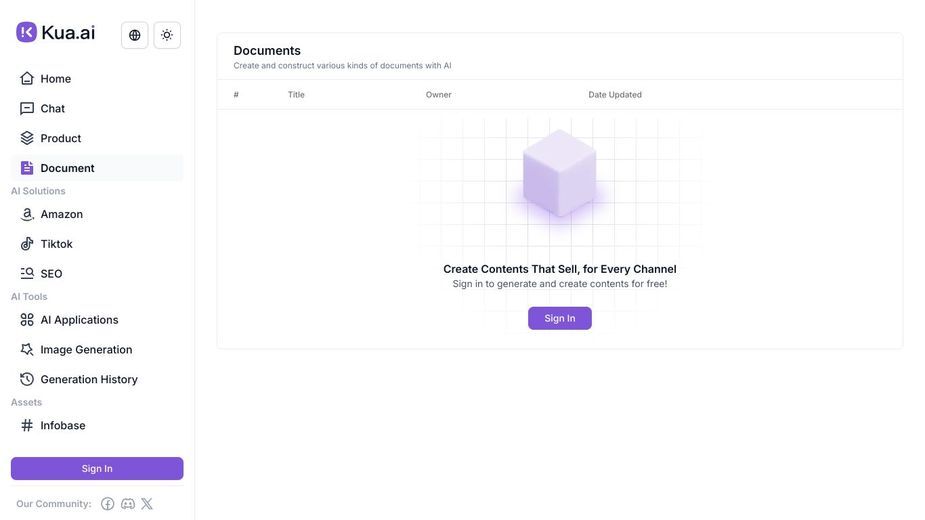View Generation History
The width and height of the screenshot is (925, 520).
(x=97, y=380)
